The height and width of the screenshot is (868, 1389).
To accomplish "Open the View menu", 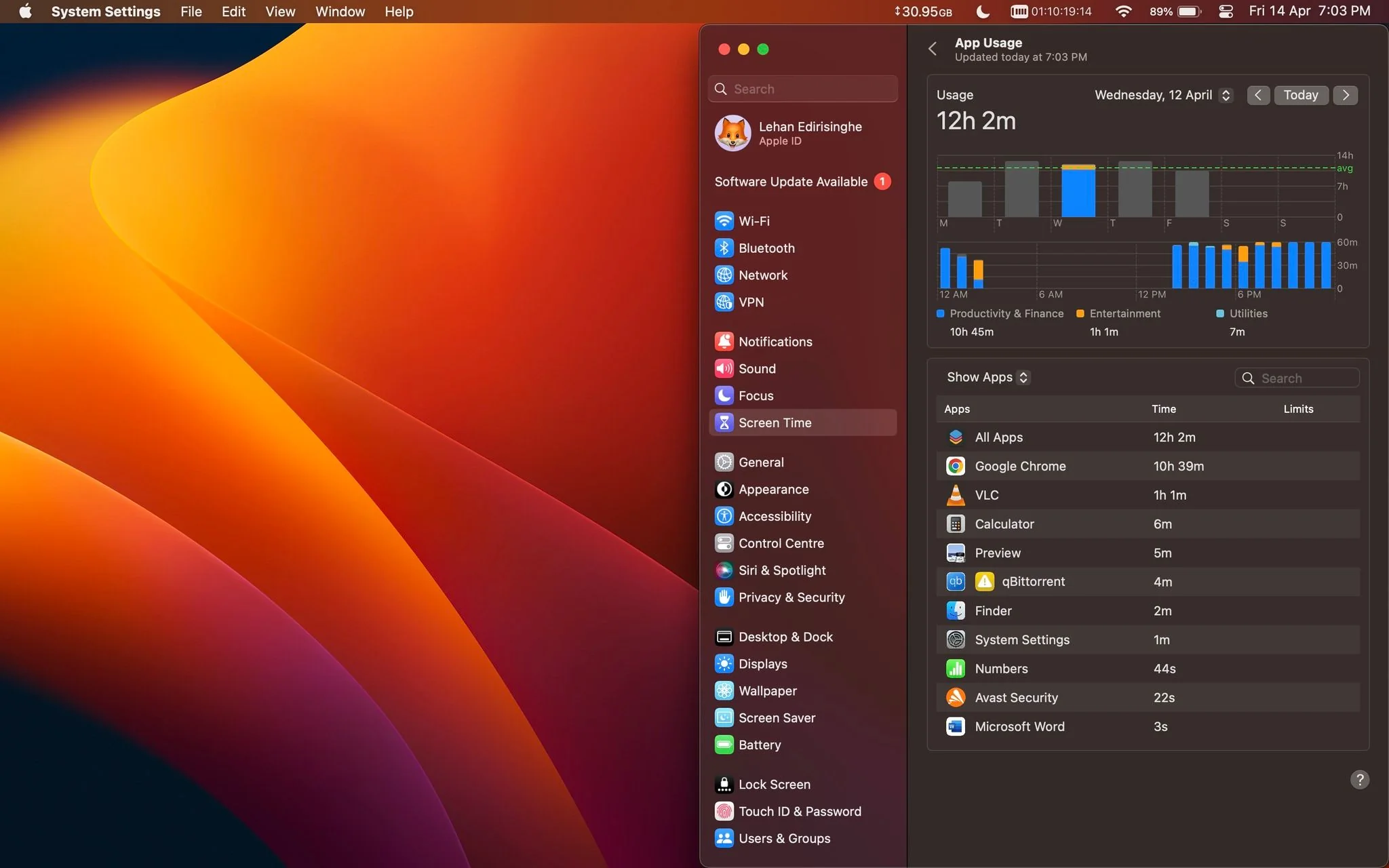I will click(x=280, y=12).
